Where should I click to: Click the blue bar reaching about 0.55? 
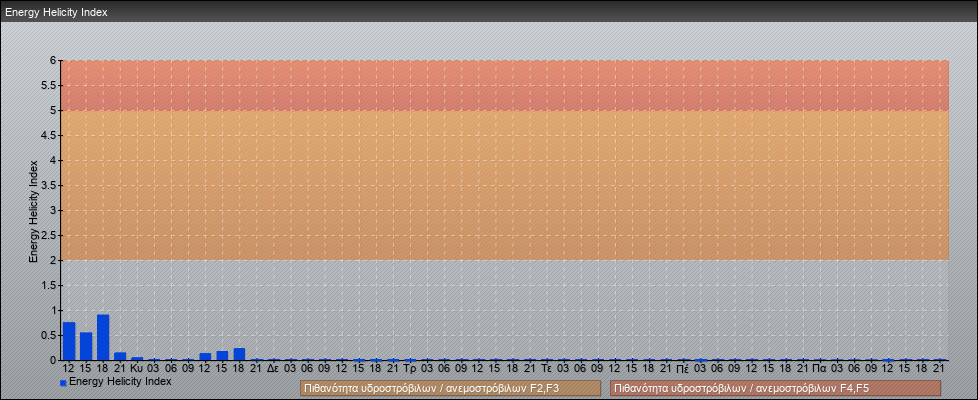coord(86,346)
